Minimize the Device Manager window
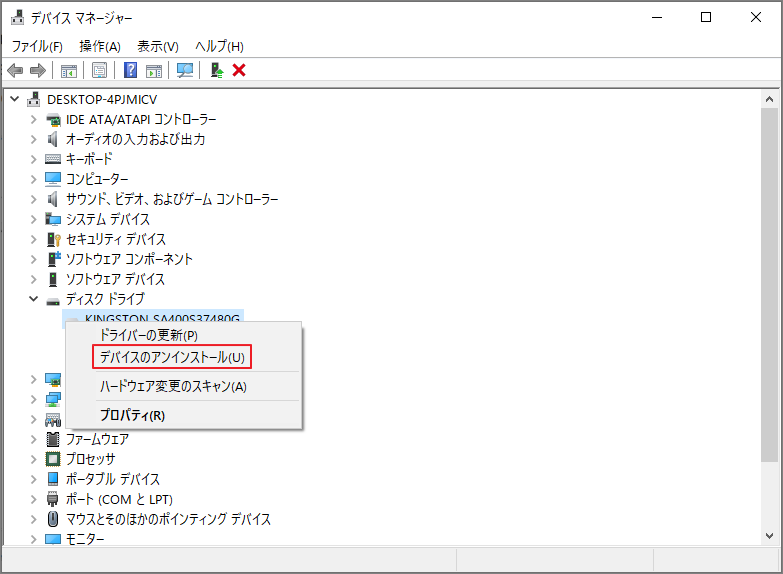The width and height of the screenshot is (783, 574). tap(657, 17)
